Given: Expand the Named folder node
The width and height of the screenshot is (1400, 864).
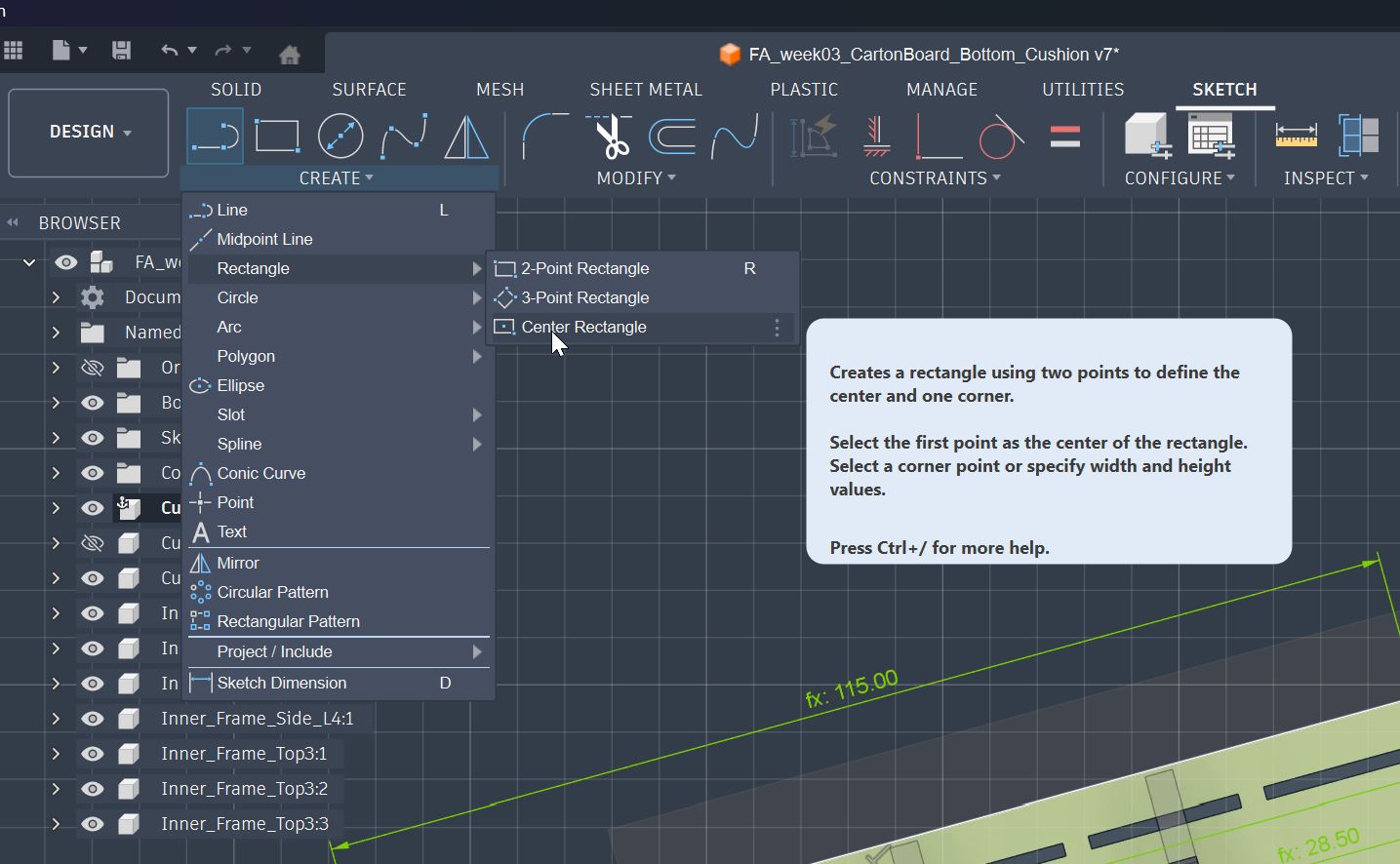Looking at the screenshot, I should tap(56, 333).
